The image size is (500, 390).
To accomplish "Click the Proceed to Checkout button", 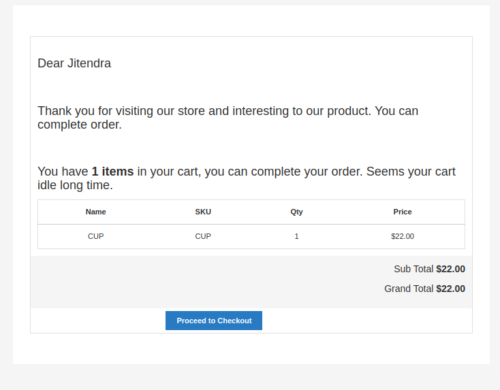I will pos(214,320).
